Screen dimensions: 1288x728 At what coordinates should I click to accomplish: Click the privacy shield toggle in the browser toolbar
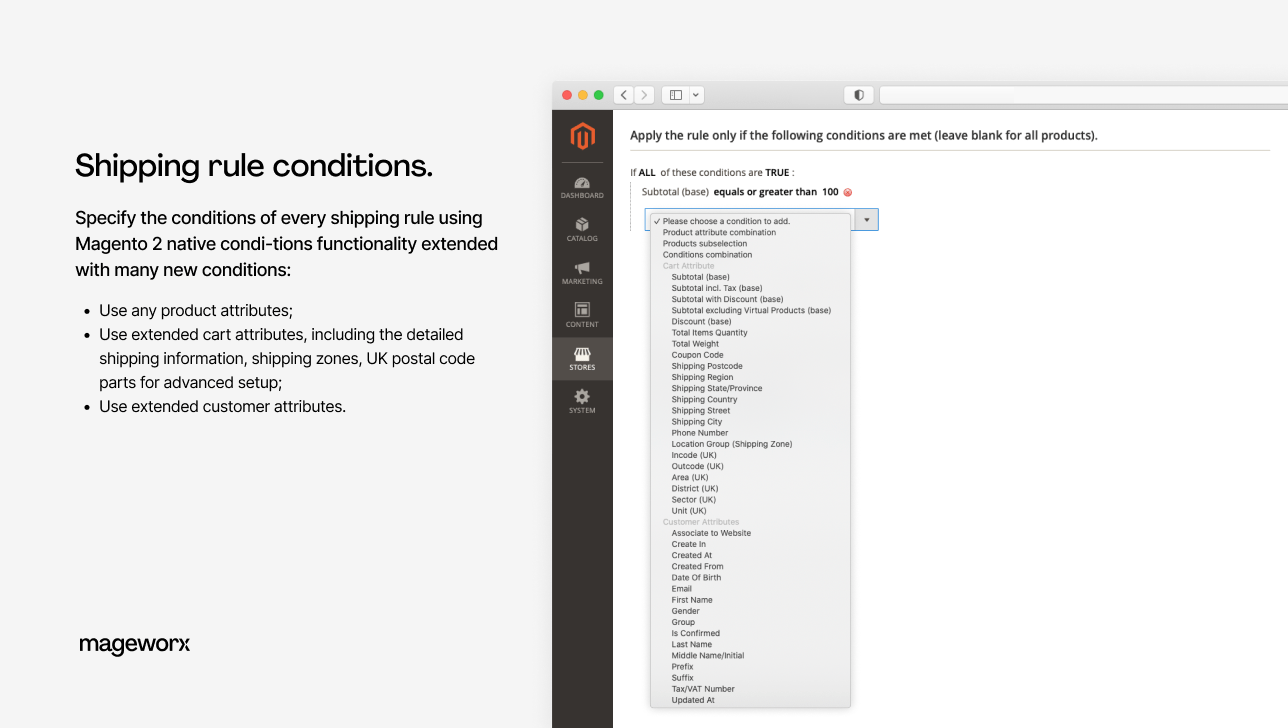(858, 94)
